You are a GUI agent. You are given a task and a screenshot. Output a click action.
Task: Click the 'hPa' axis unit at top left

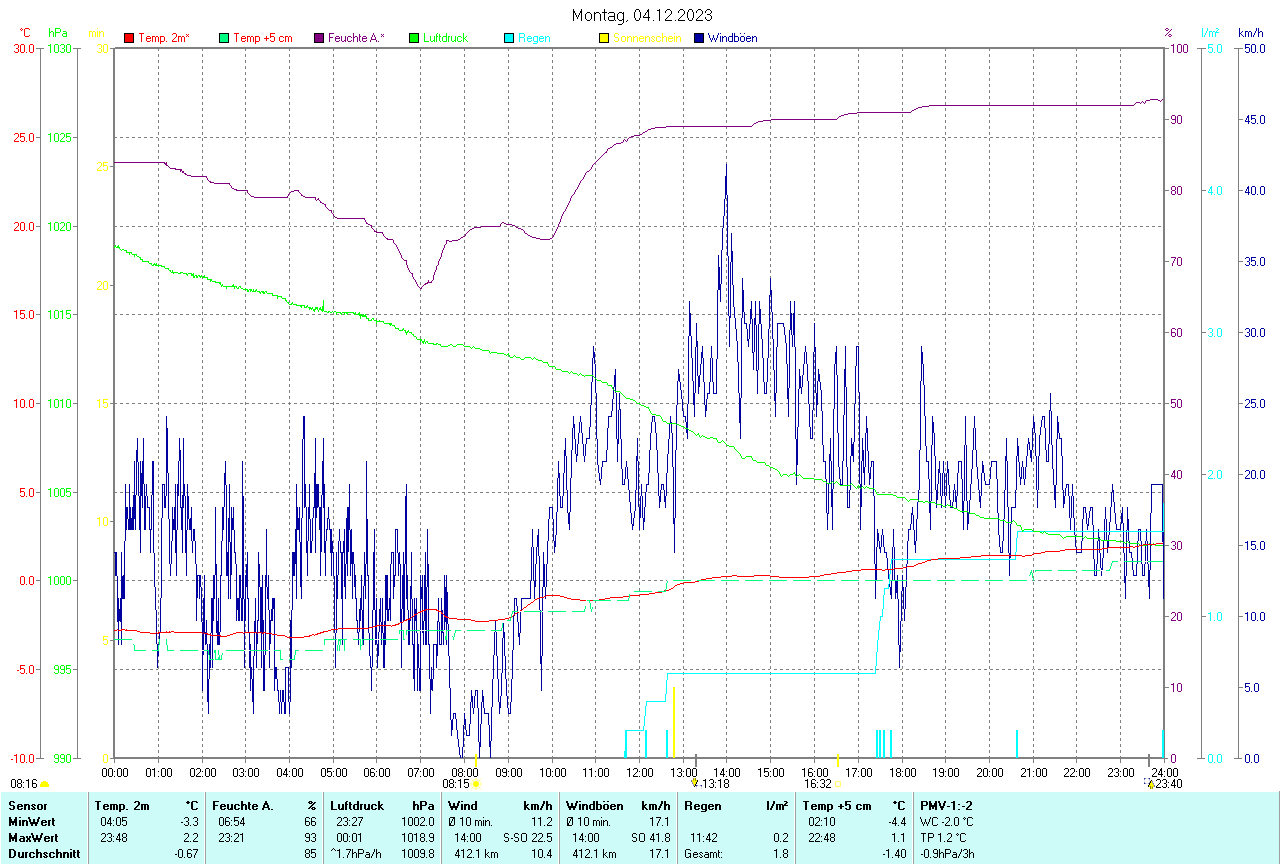tap(57, 33)
